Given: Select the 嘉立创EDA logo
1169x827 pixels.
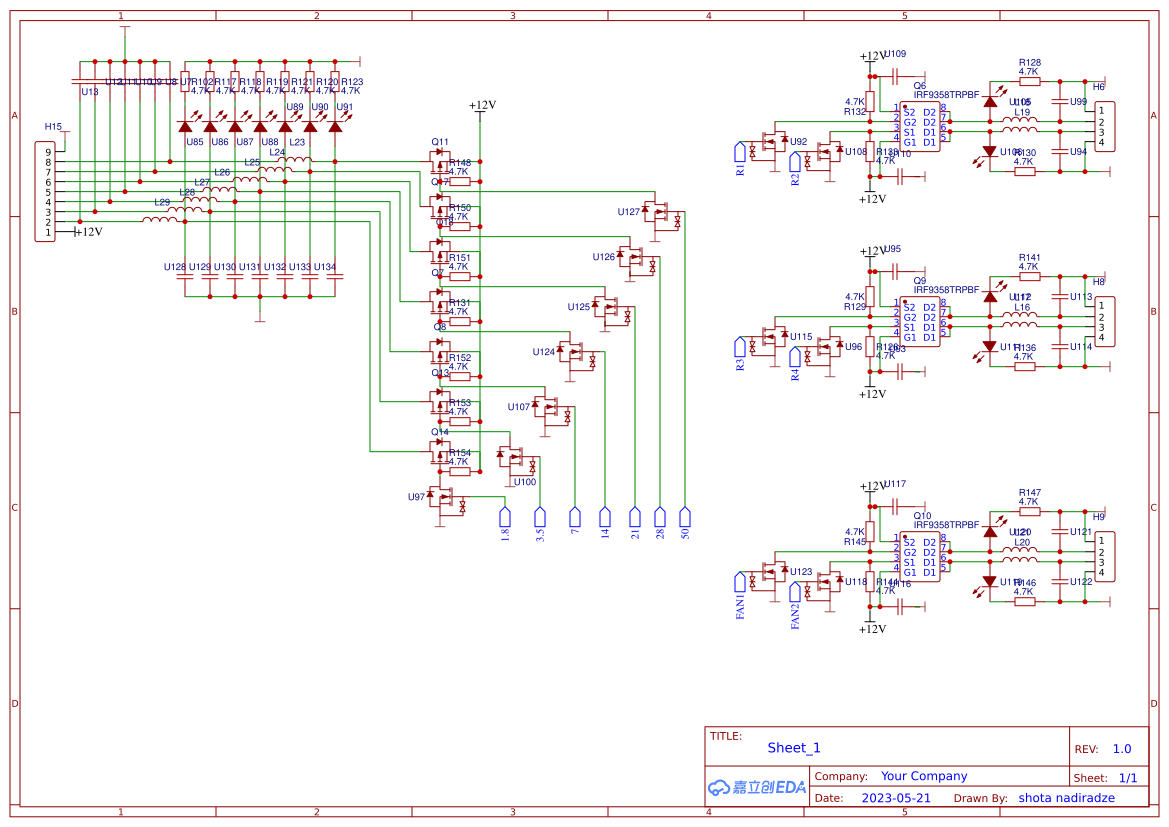Looking at the screenshot, I should 755,787.
